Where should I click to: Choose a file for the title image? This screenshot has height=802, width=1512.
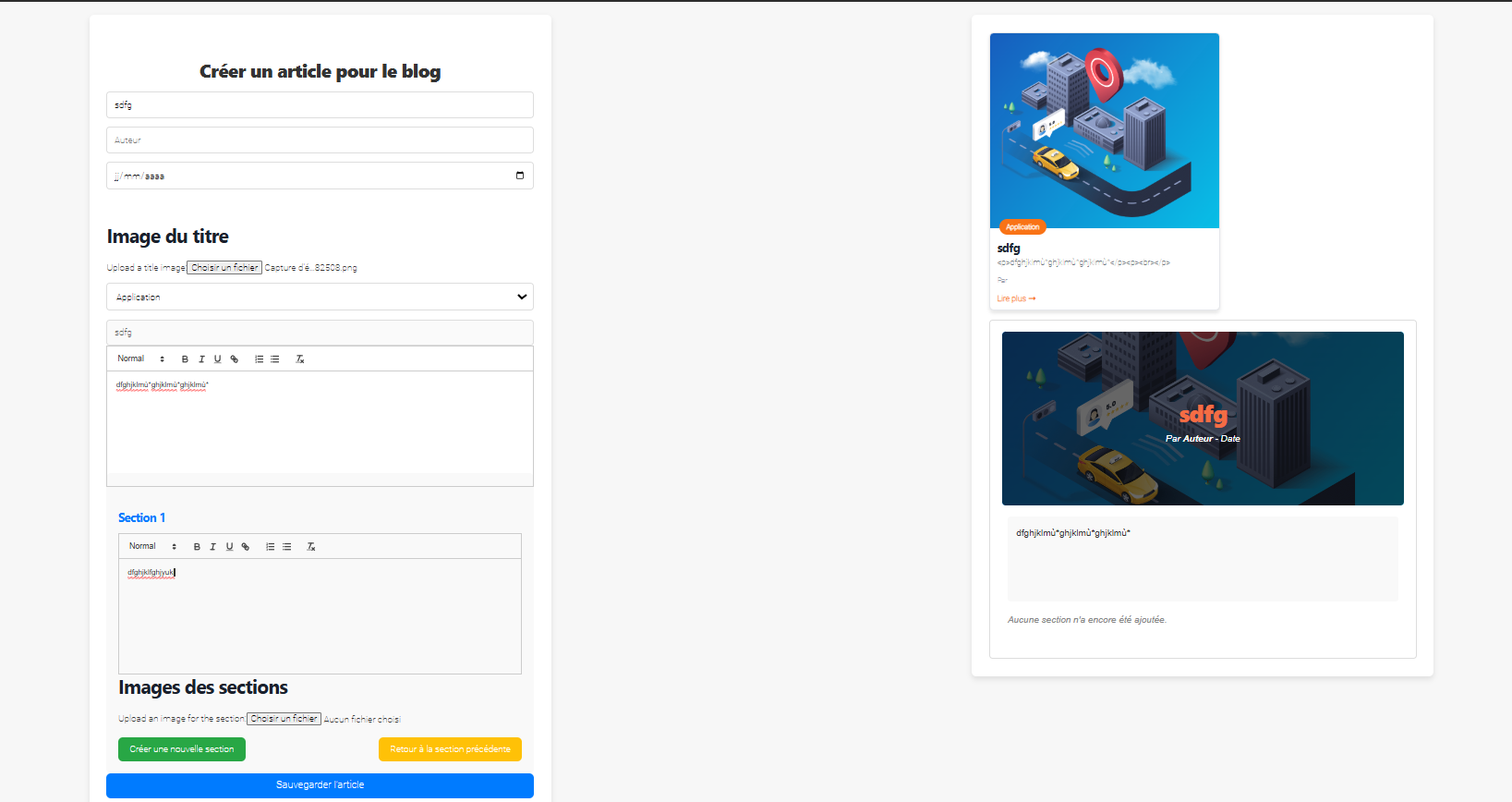pos(224,268)
